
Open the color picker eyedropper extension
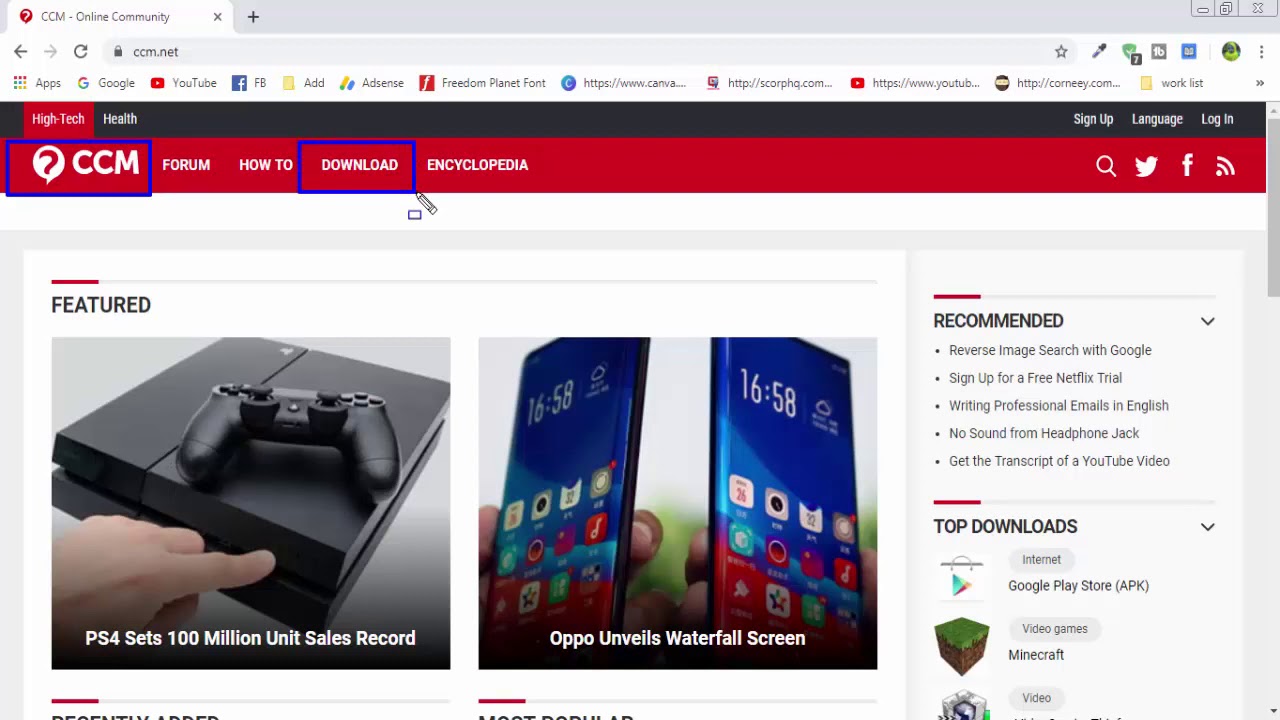coord(1099,51)
